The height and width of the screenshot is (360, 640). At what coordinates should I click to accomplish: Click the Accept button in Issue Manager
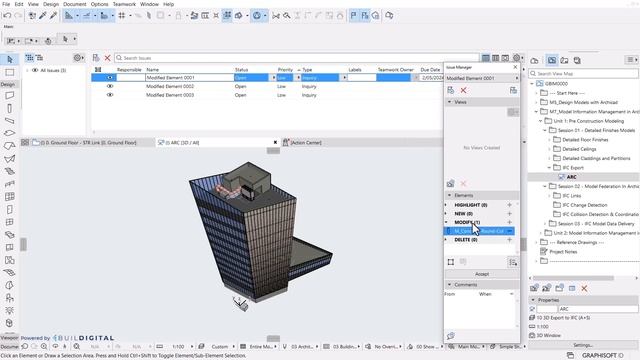(x=482, y=274)
